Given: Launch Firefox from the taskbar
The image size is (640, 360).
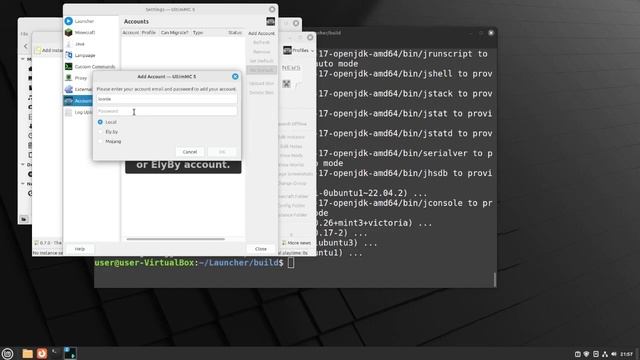Looking at the screenshot, I should [x=42, y=353].
